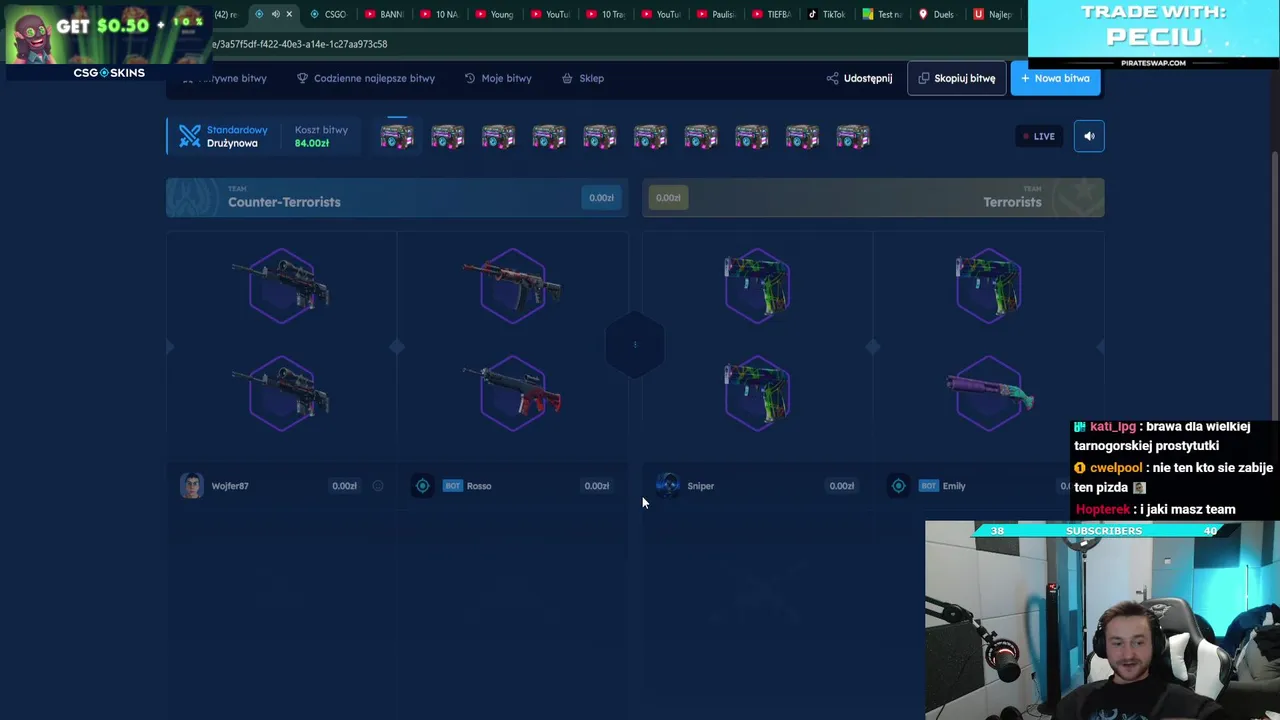Viewport: 1280px width, 720px height.
Task: Click the Emily bot name
Action: pos(954,486)
